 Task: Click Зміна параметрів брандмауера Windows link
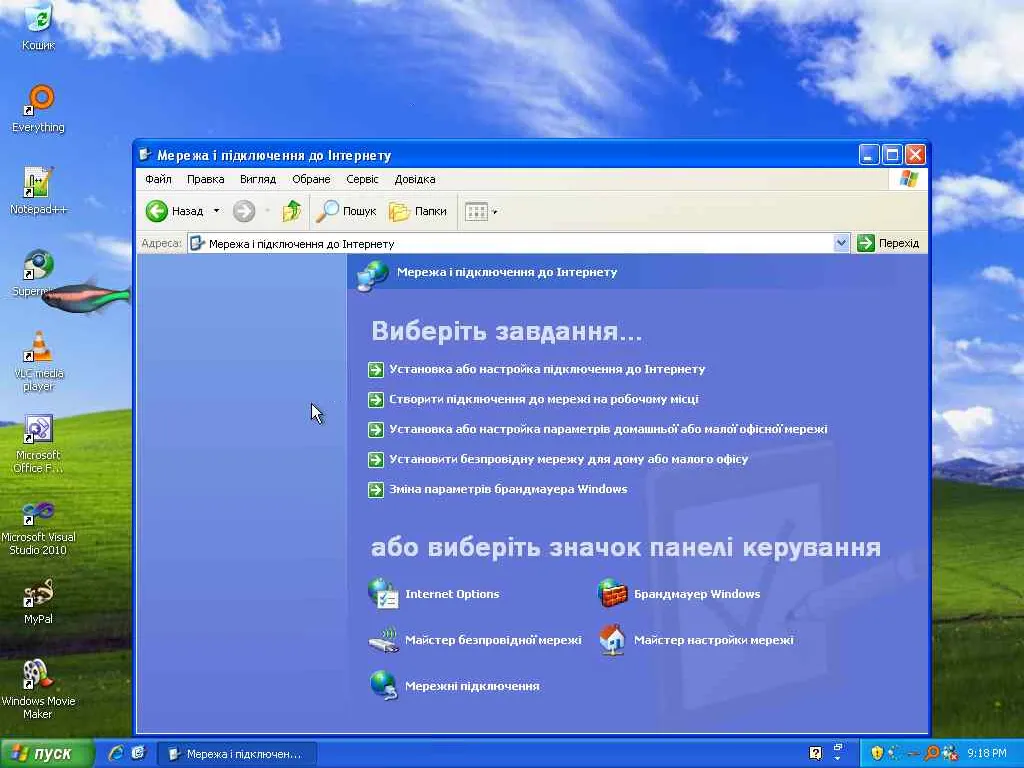click(x=508, y=489)
